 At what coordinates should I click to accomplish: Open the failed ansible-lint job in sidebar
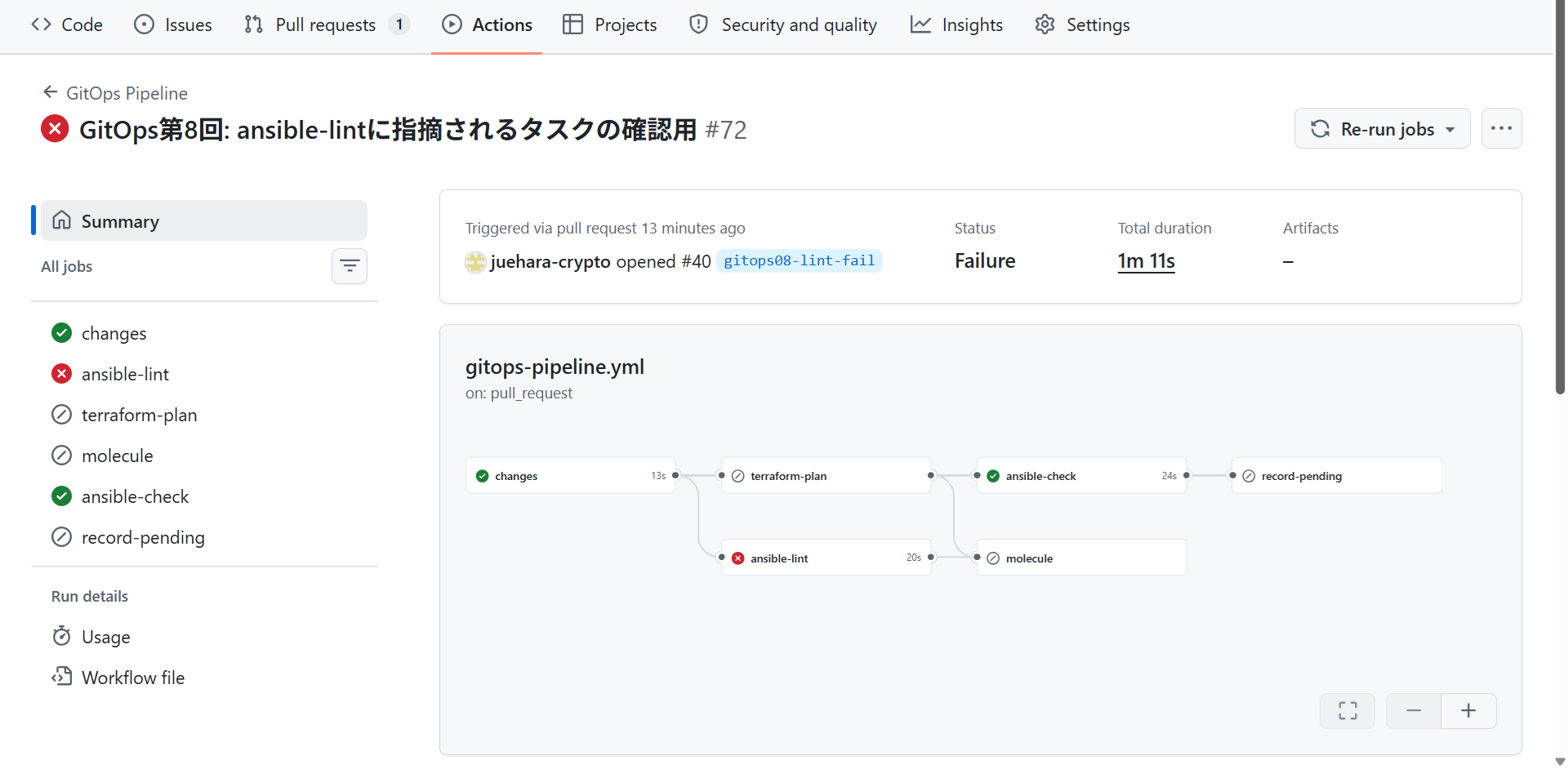point(204,374)
